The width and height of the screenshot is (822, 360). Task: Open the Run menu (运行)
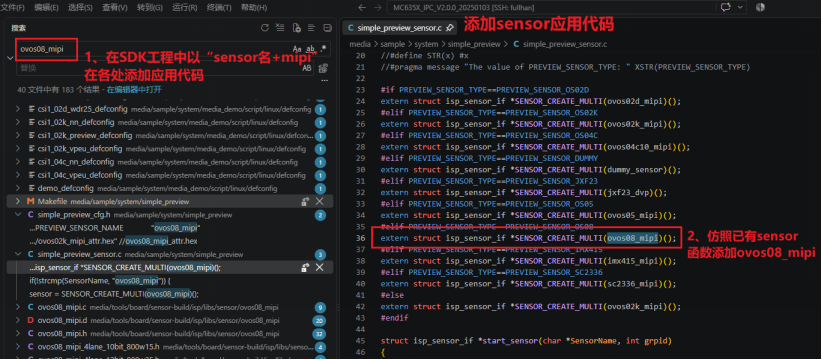pos(185,8)
